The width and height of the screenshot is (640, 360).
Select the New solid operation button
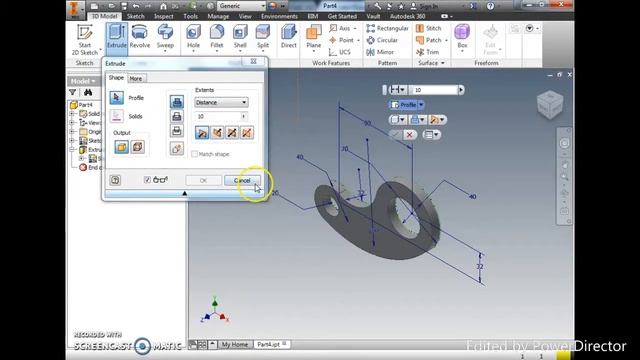tap(177, 148)
